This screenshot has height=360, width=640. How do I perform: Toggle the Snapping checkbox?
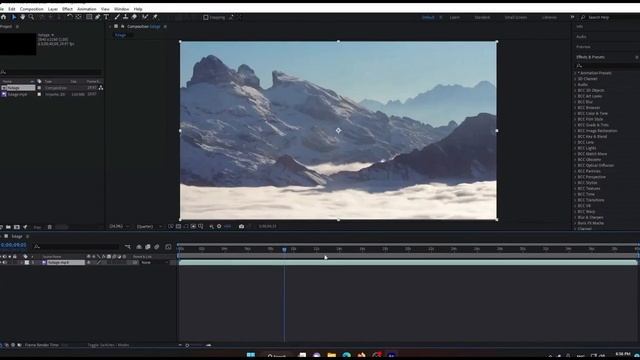(206, 18)
